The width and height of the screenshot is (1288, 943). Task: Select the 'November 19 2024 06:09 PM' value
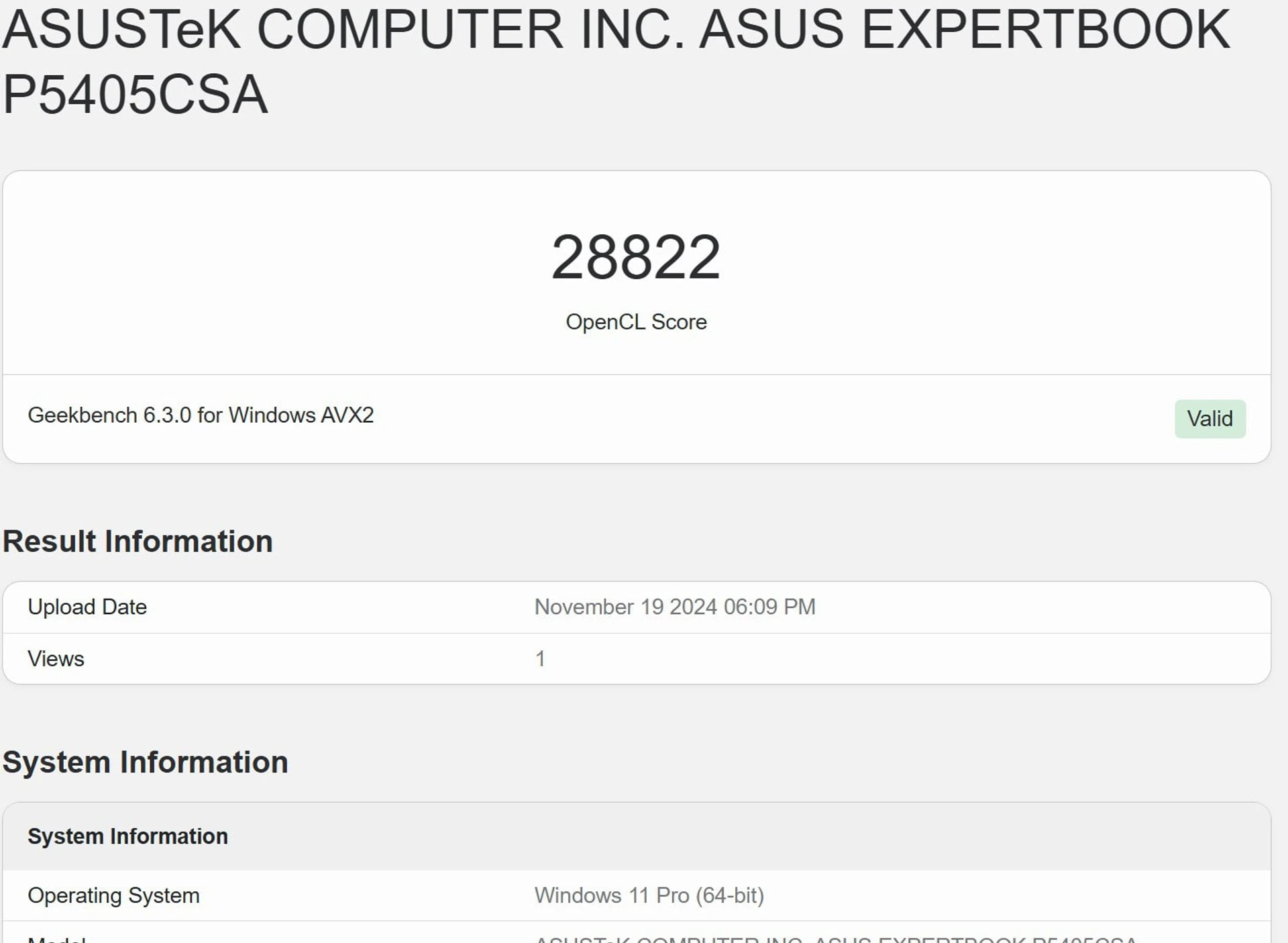675,607
